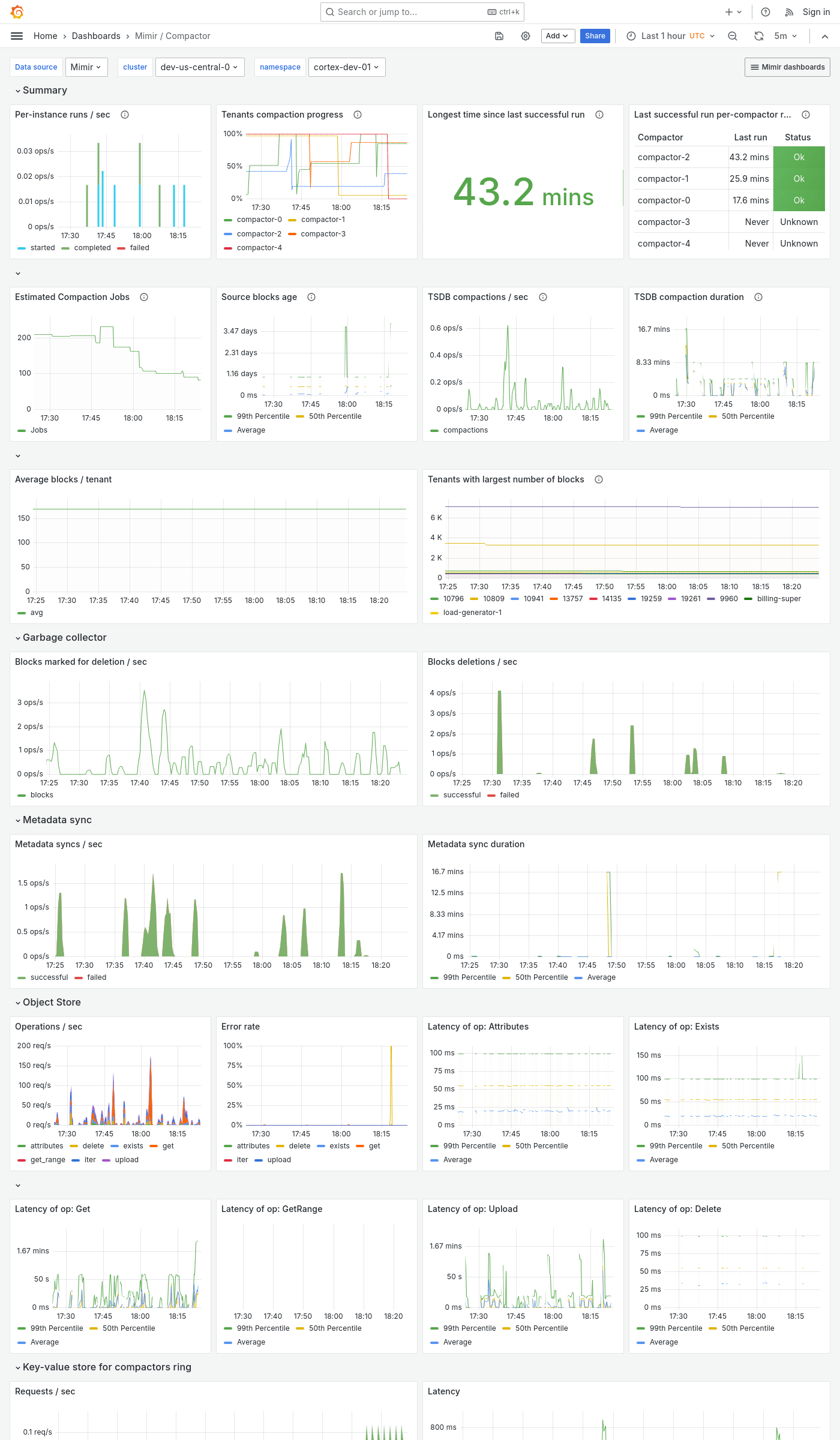Click the refresh dashboard icon

click(759, 36)
